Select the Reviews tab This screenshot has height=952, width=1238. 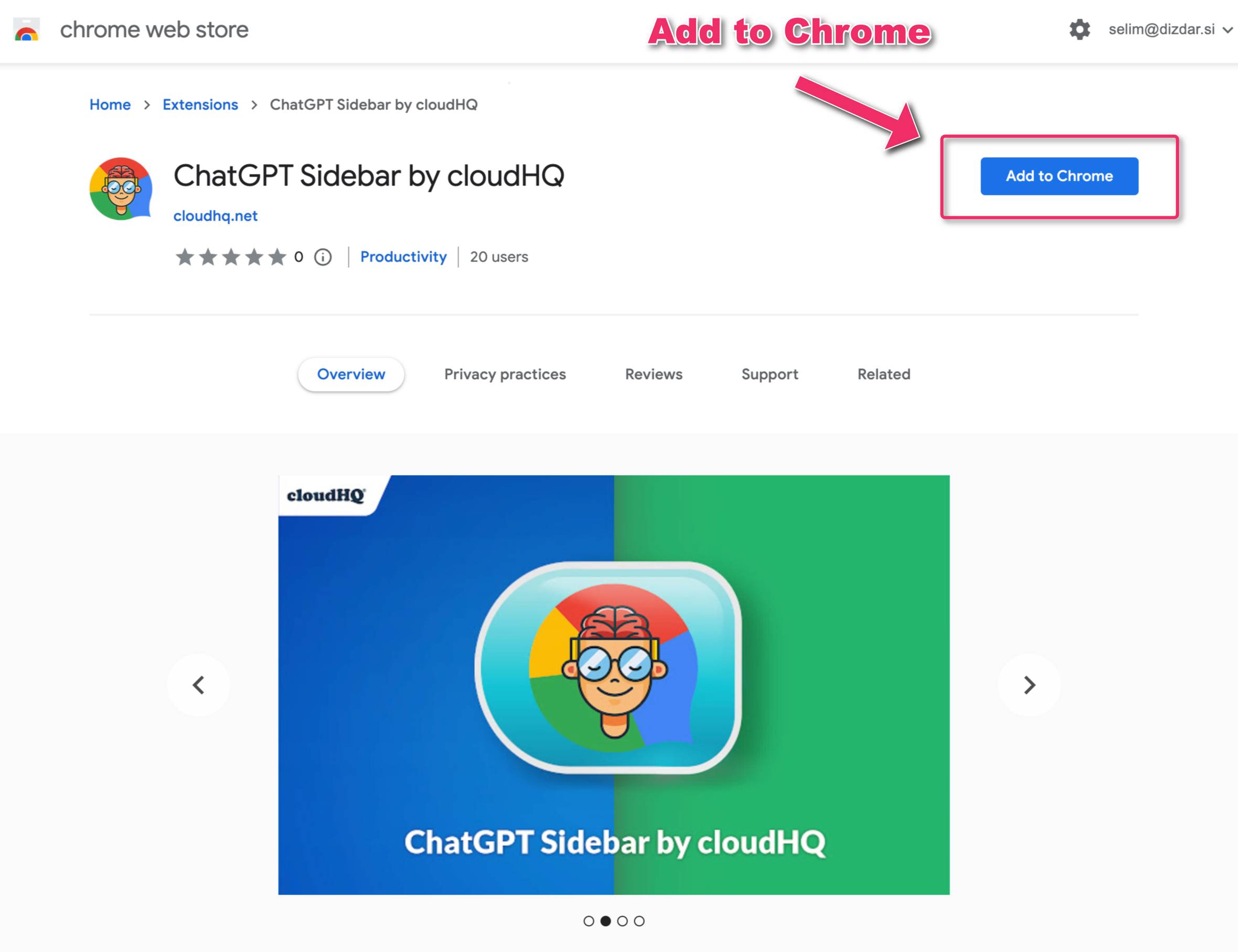(653, 374)
